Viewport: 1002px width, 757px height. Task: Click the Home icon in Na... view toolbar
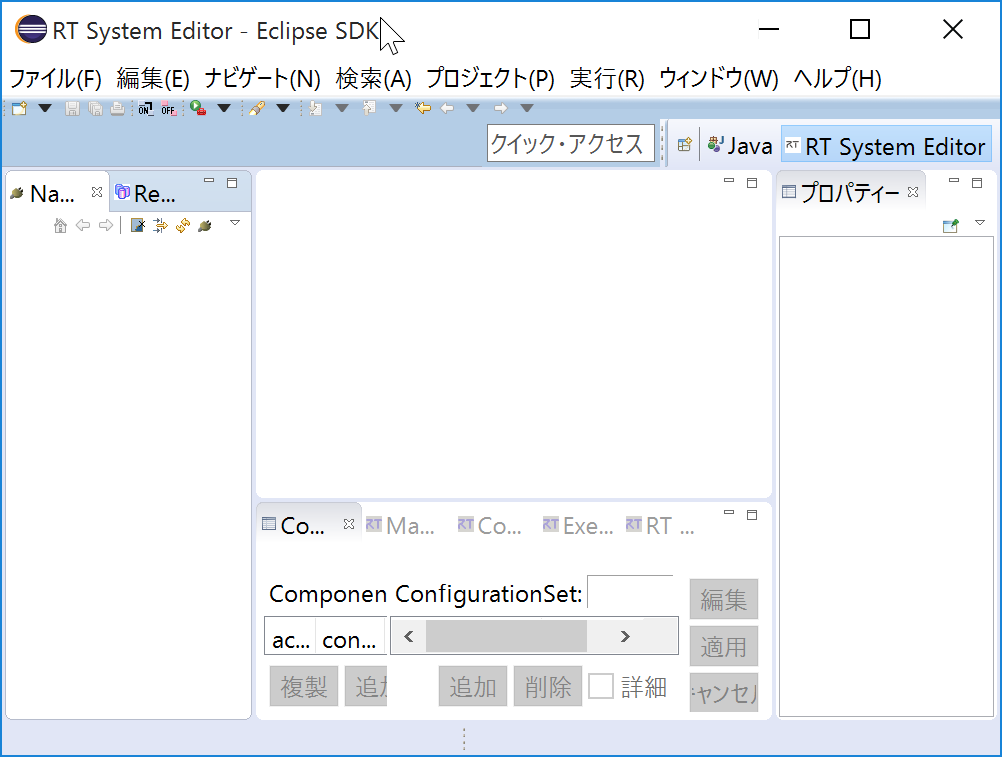point(60,226)
